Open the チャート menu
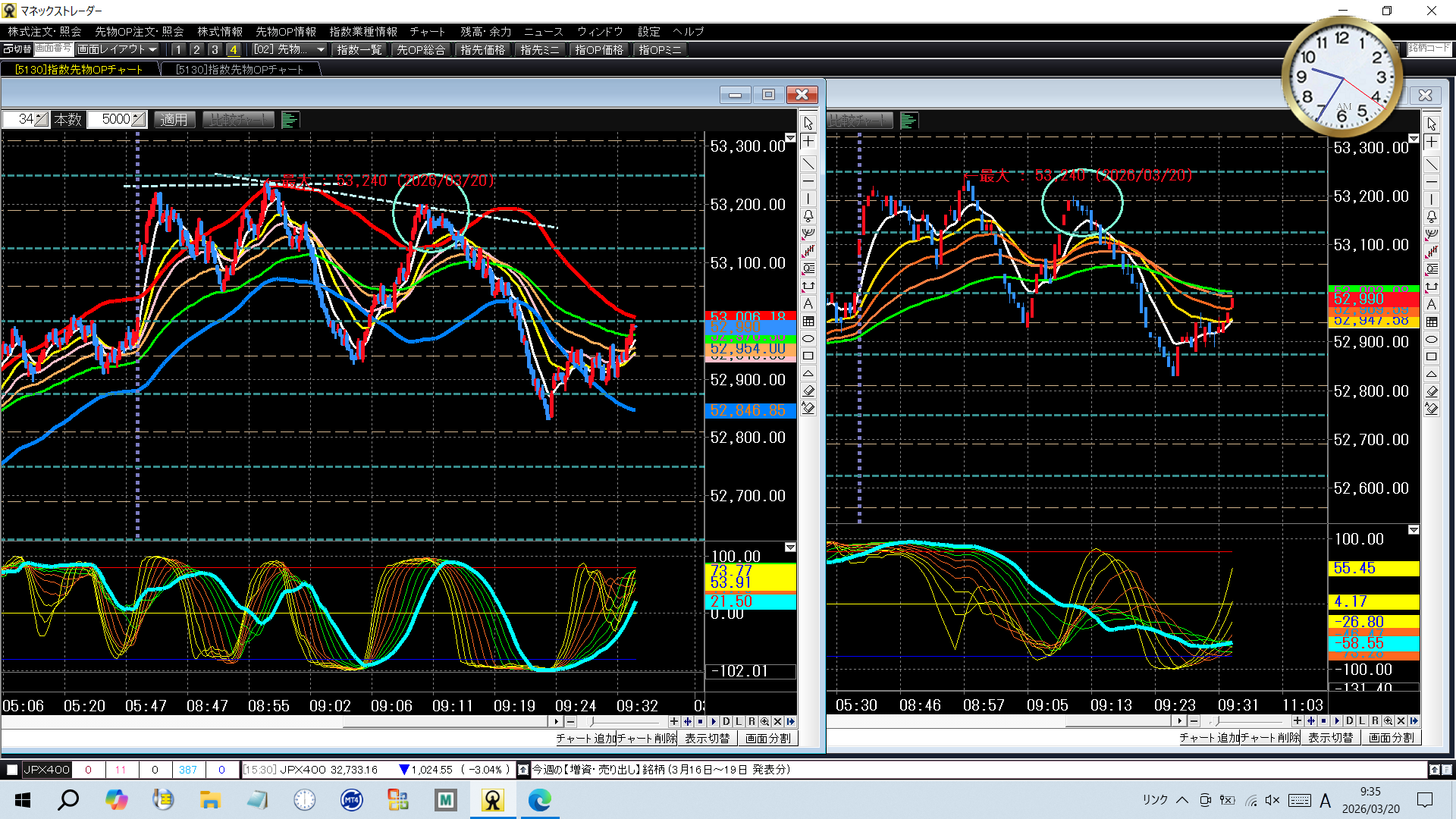Screen dimensions: 1456x819 pyautogui.click(x=427, y=31)
